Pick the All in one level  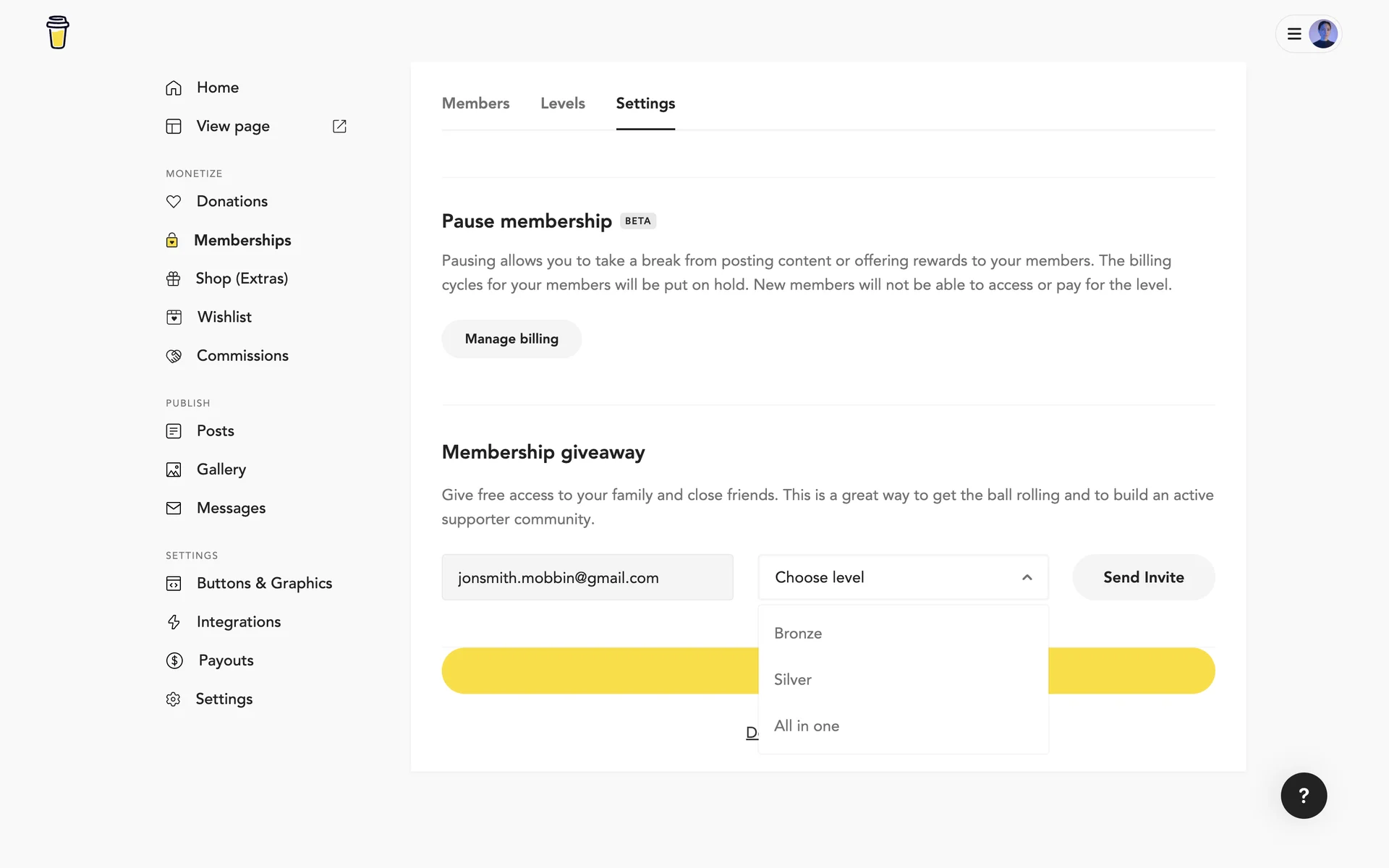pos(807,726)
